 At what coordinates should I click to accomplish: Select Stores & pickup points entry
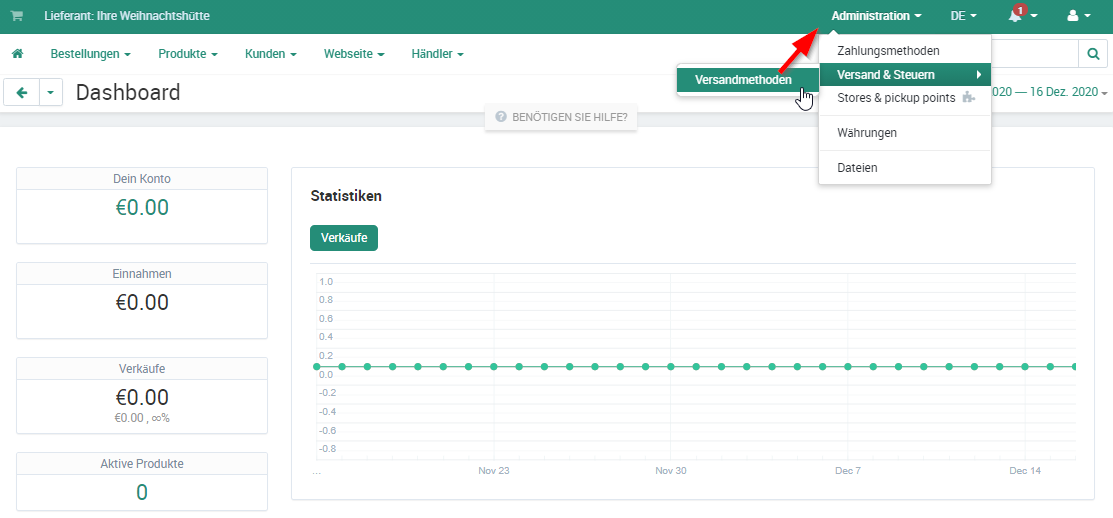pos(905,98)
